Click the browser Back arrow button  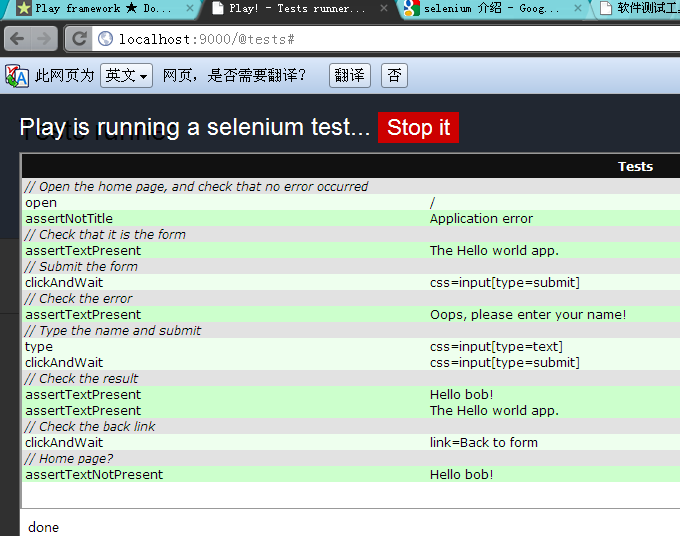coord(17,39)
